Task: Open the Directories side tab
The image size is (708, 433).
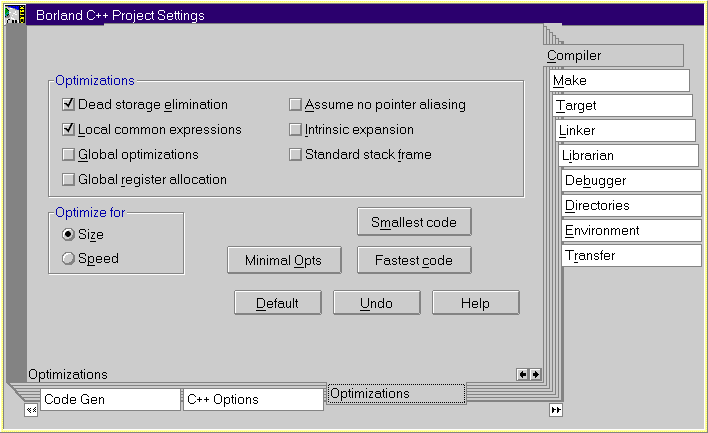Action: (632, 205)
